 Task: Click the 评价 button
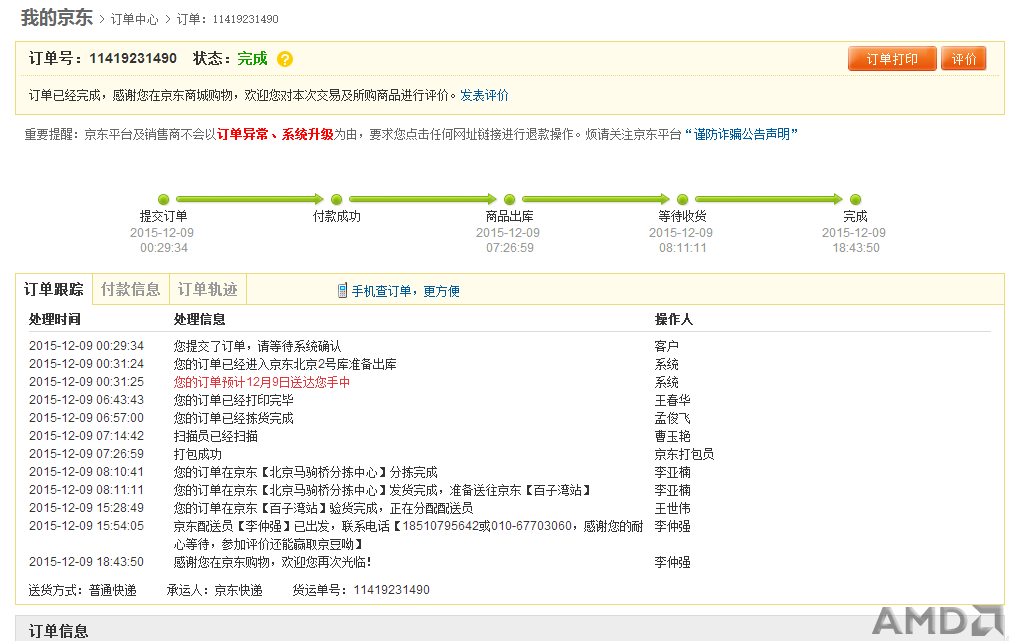point(963,59)
